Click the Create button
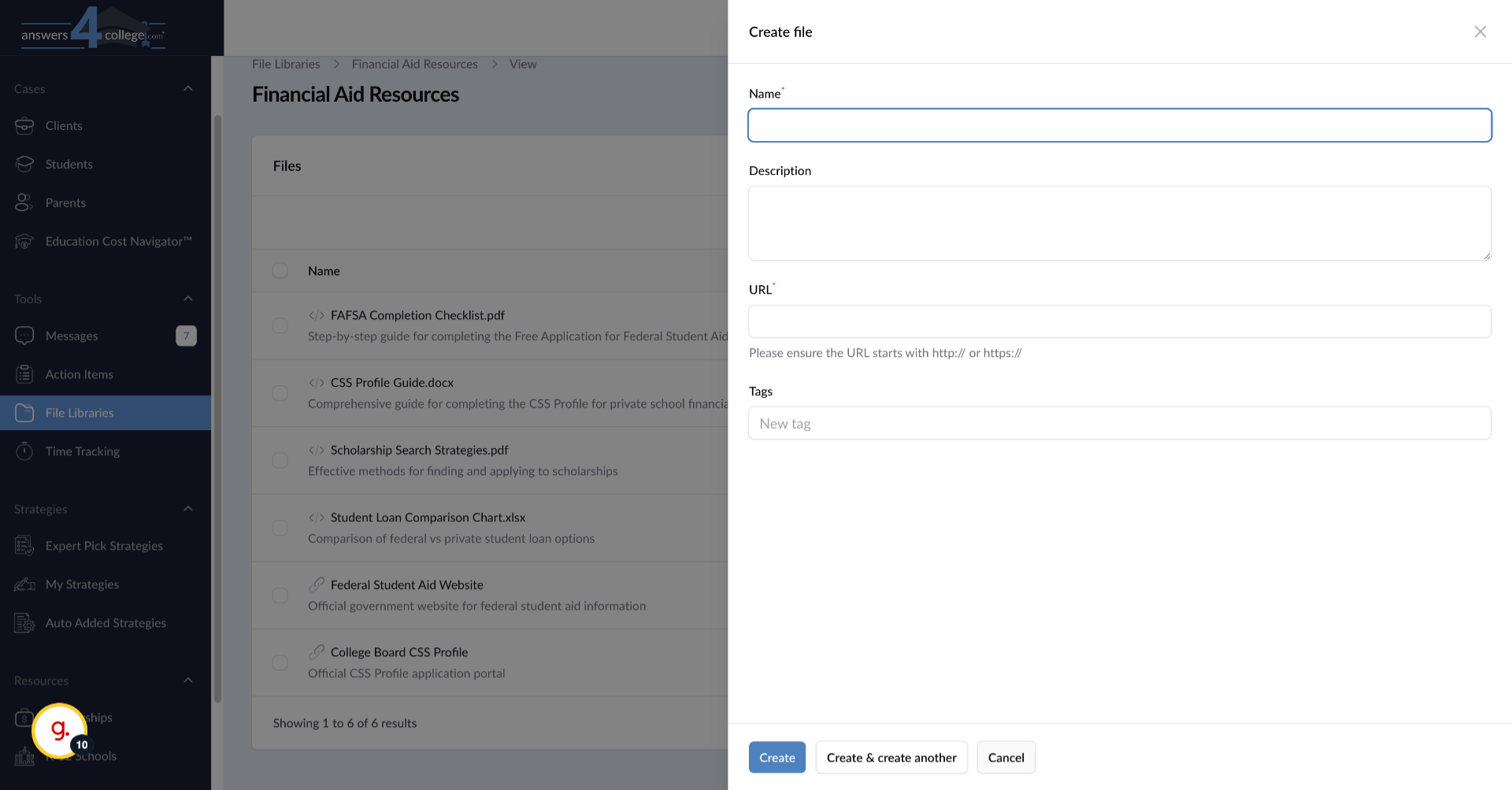 point(776,757)
